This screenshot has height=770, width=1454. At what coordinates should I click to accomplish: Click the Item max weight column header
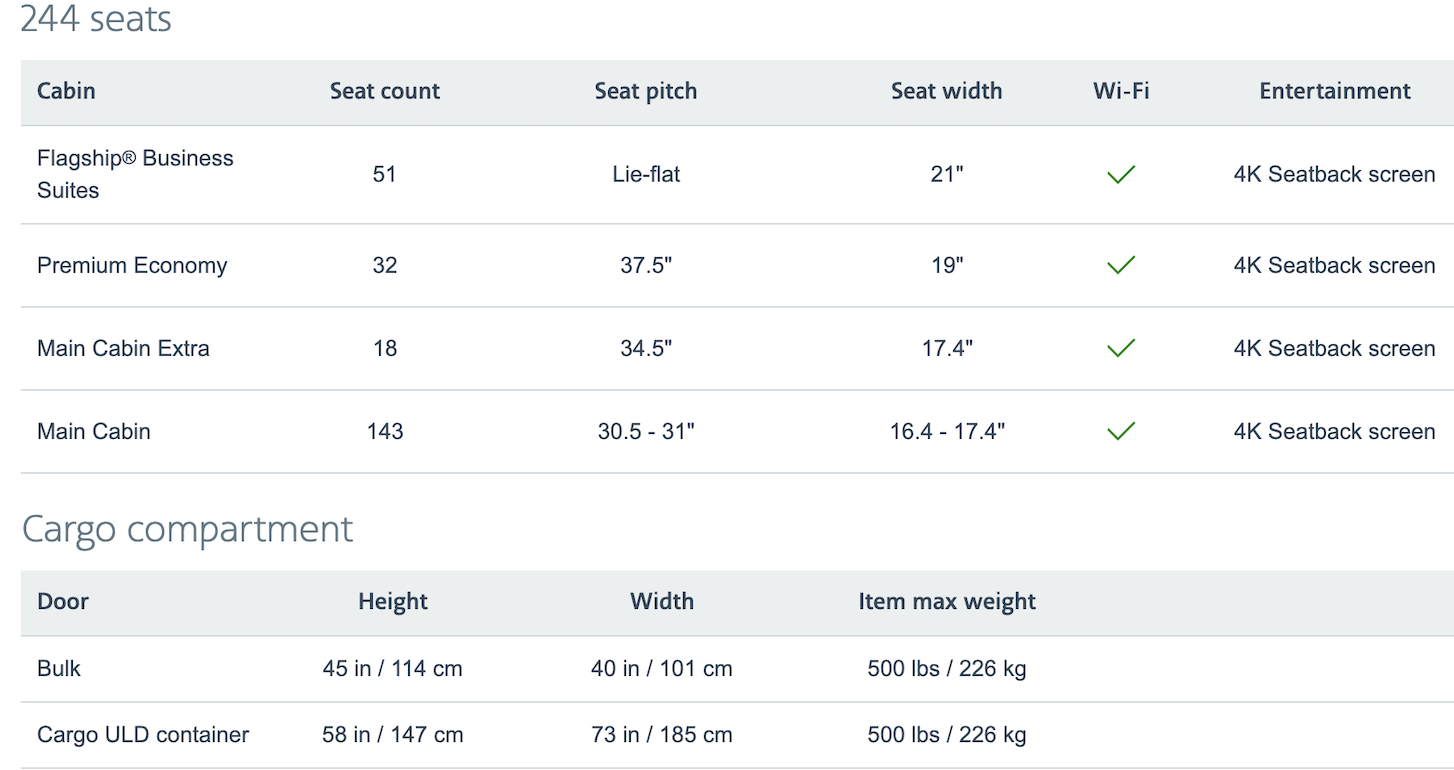click(x=947, y=602)
